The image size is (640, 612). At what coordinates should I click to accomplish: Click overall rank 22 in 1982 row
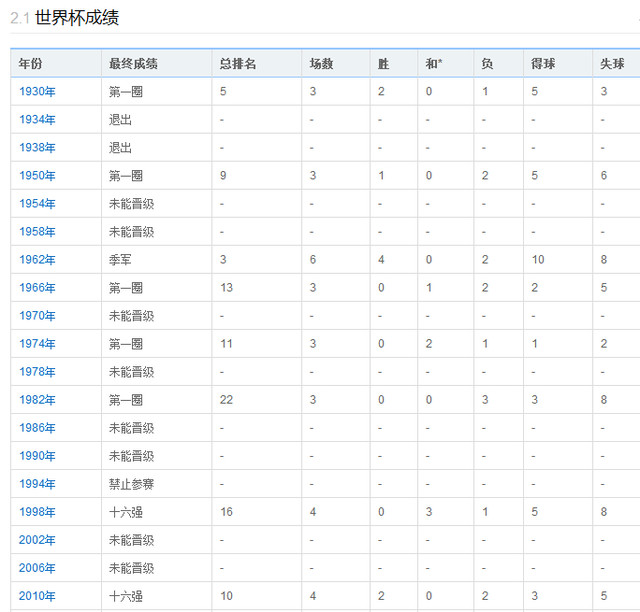coord(227,400)
